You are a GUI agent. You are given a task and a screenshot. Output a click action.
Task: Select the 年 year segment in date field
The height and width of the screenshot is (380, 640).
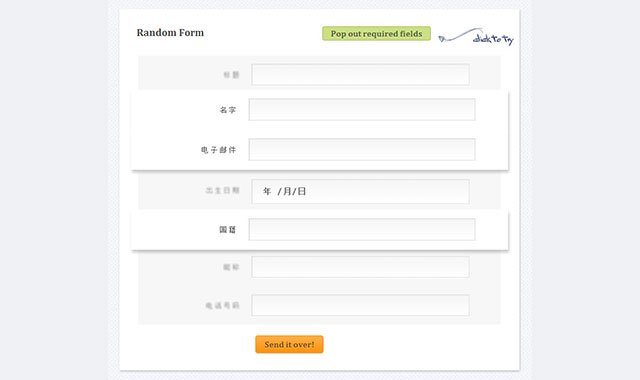click(267, 191)
